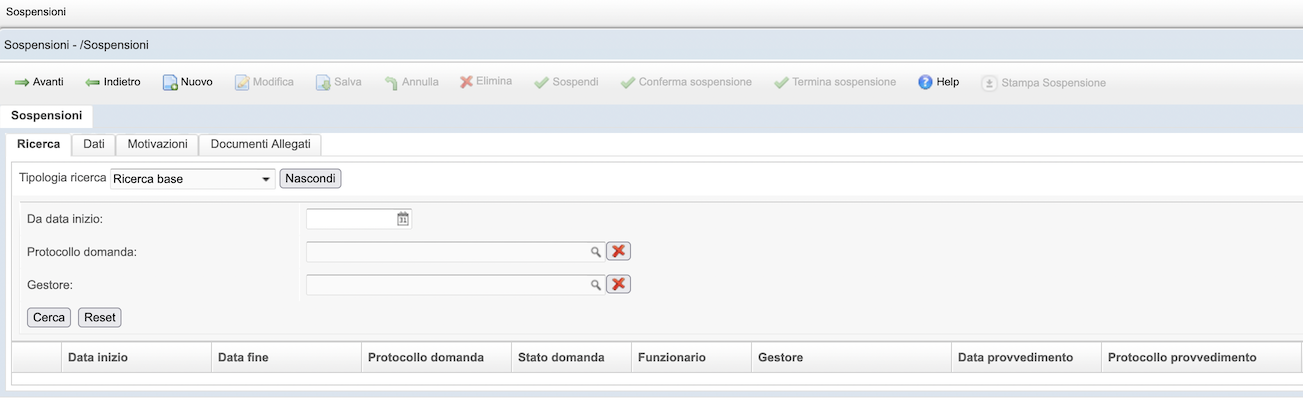Screen dimensions: 1303x416
Task: Open the Help question mark icon
Action: tap(925, 82)
